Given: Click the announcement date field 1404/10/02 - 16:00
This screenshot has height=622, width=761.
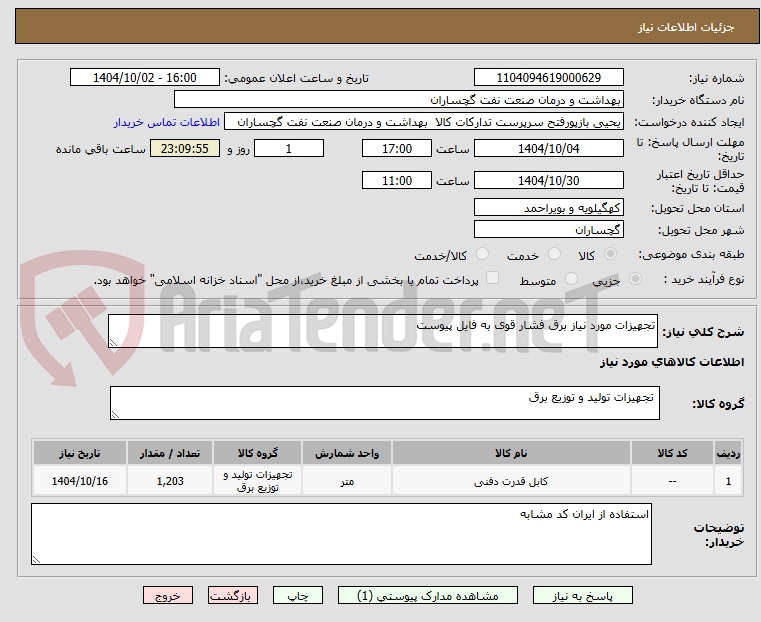Looking at the screenshot, I should pyautogui.click(x=145, y=78).
